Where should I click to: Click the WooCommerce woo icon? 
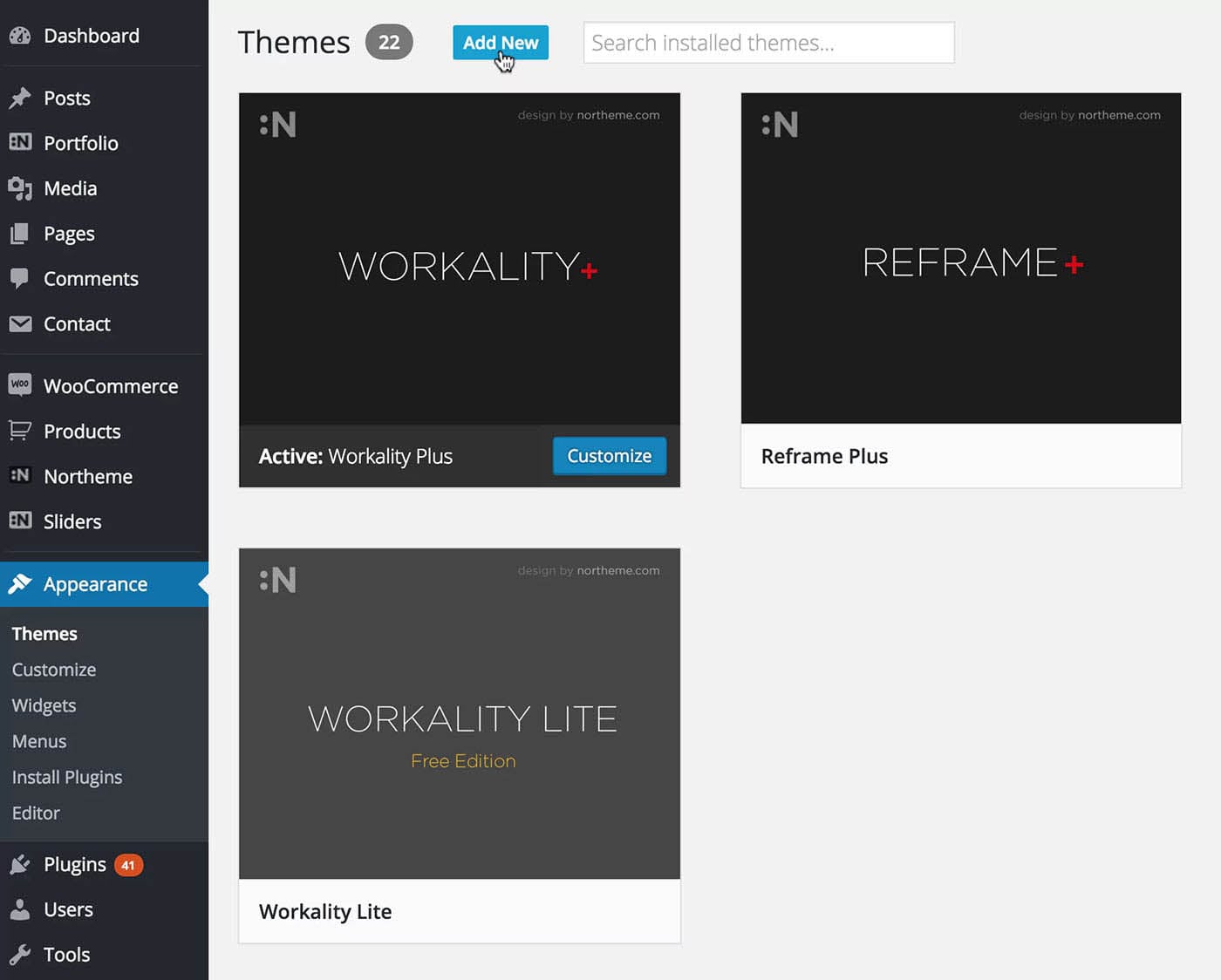click(x=20, y=385)
